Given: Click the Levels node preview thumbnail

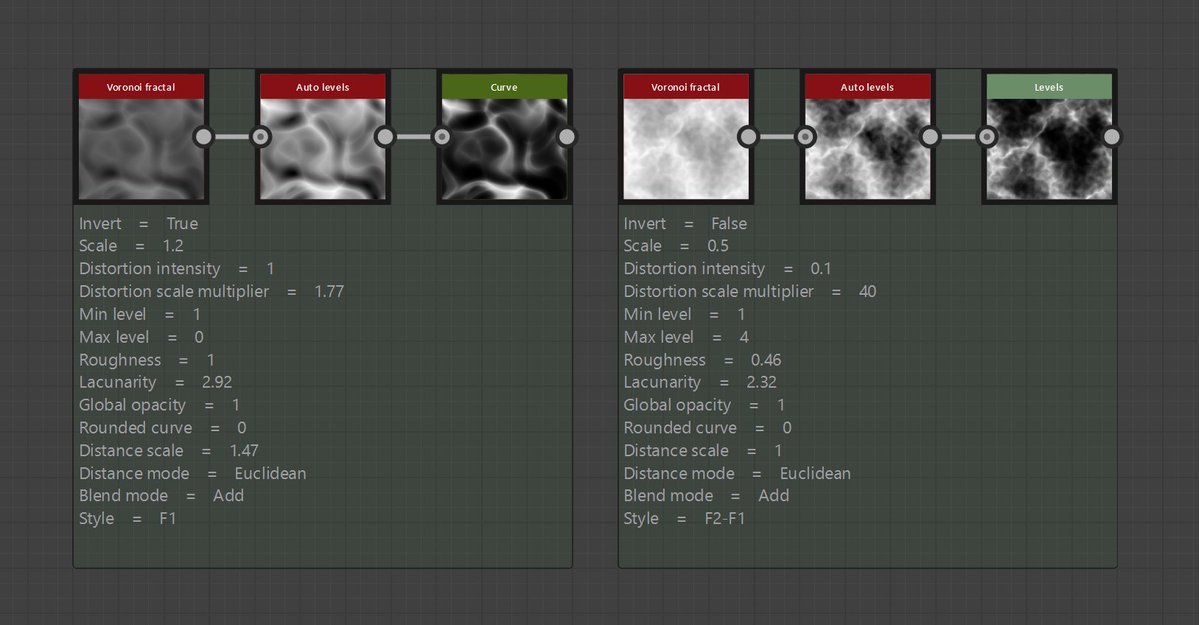Looking at the screenshot, I should pos(1048,149).
